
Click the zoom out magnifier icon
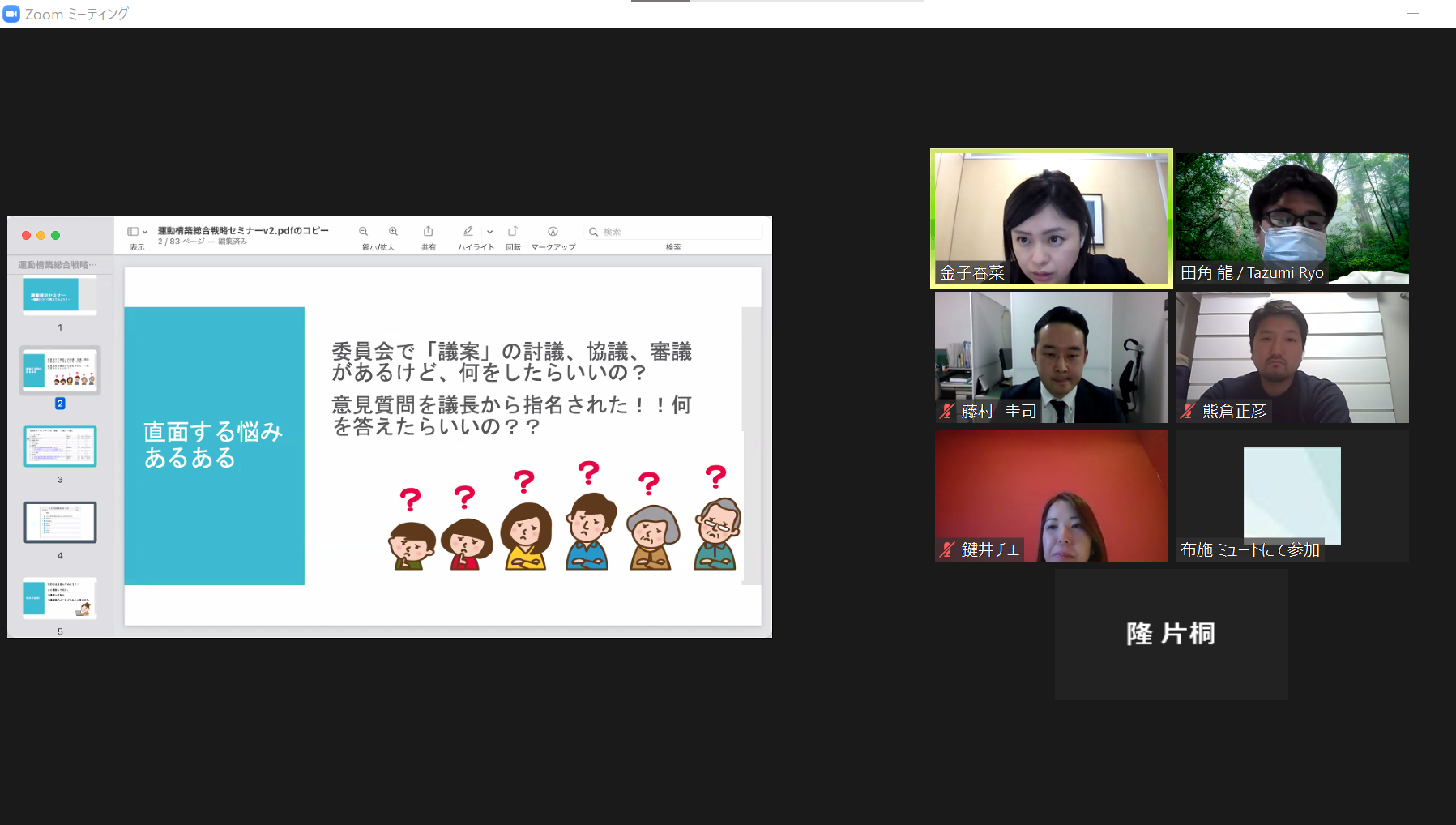tap(363, 232)
